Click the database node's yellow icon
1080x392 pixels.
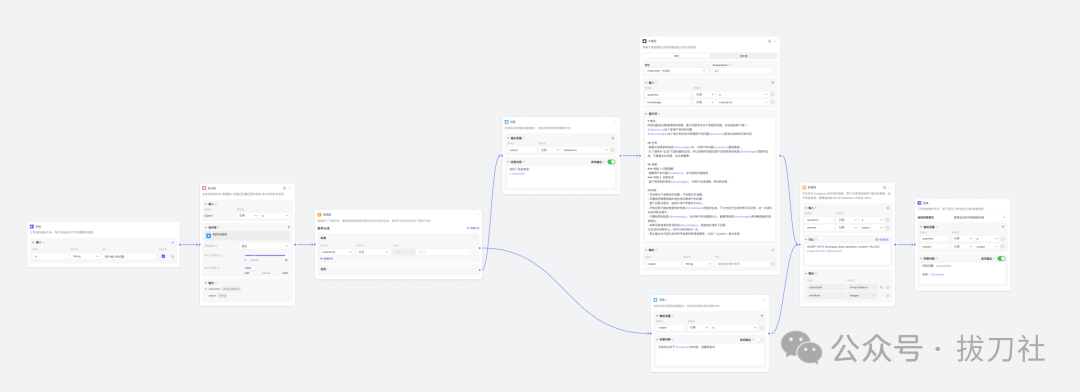pos(805,187)
